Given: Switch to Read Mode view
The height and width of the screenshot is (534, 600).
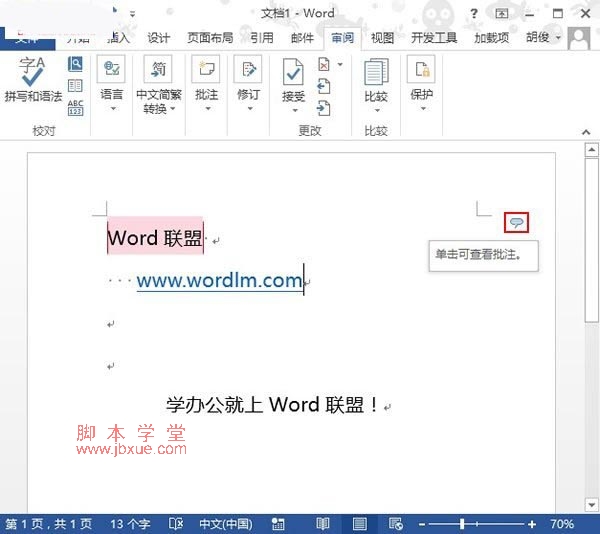Looking at the screenshot, I should (323, 524).
